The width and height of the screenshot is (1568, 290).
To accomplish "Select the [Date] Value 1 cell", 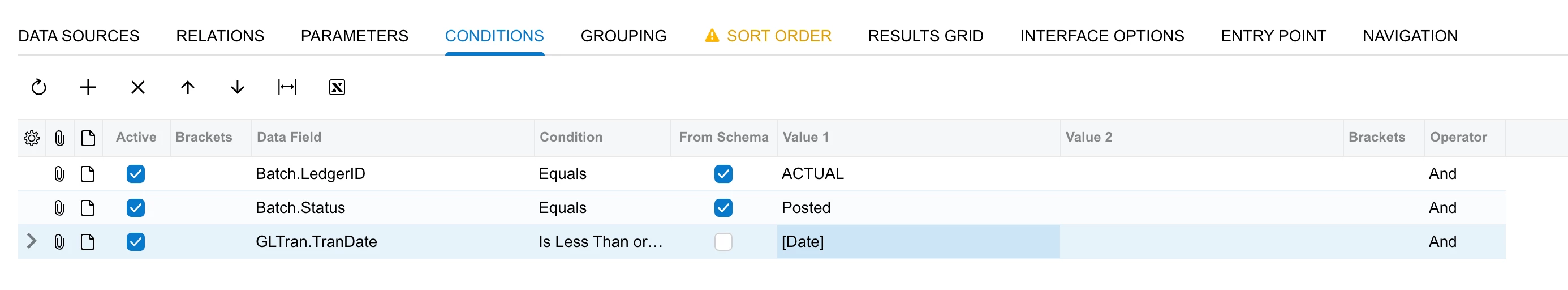I will pos(918,242).
